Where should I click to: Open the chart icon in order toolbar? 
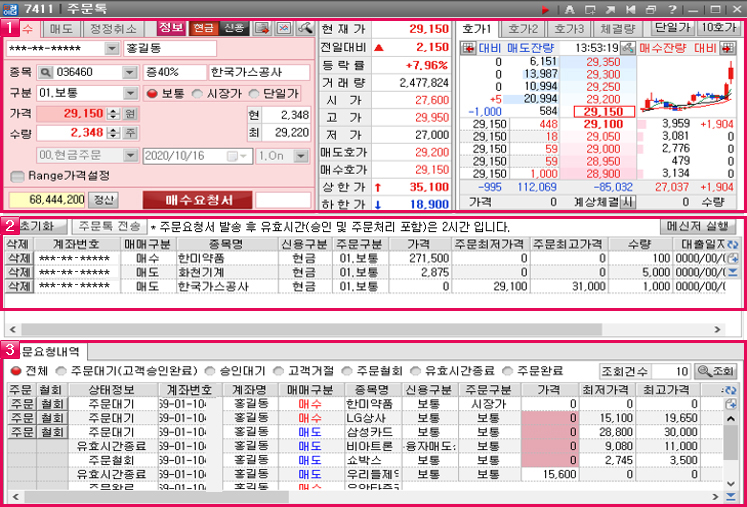[x=284, y=28]
